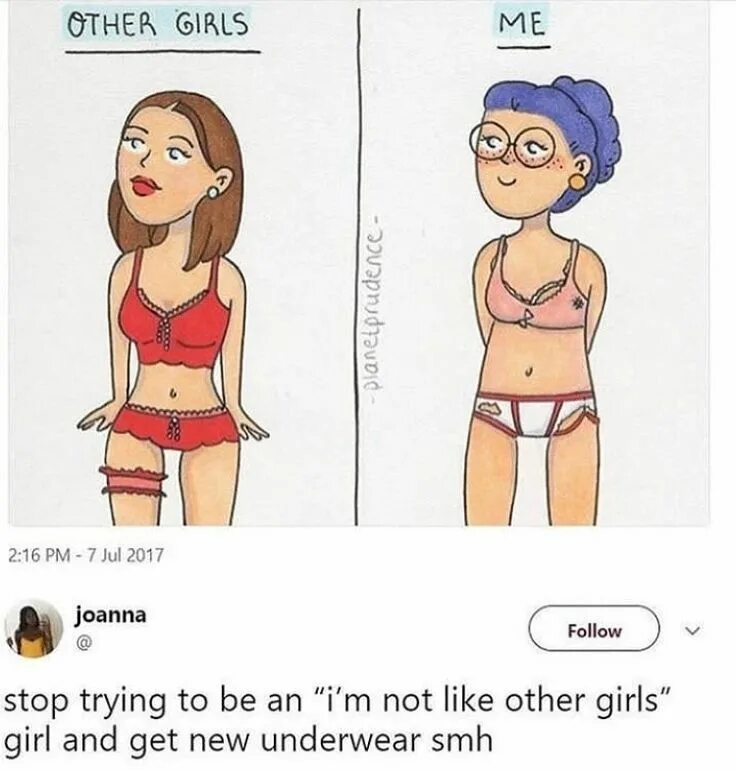Viewport: 736px width, 771px height.
Task: Click the vertical divider line between panels
Action: pyautogui.click(x=357, y=268)
